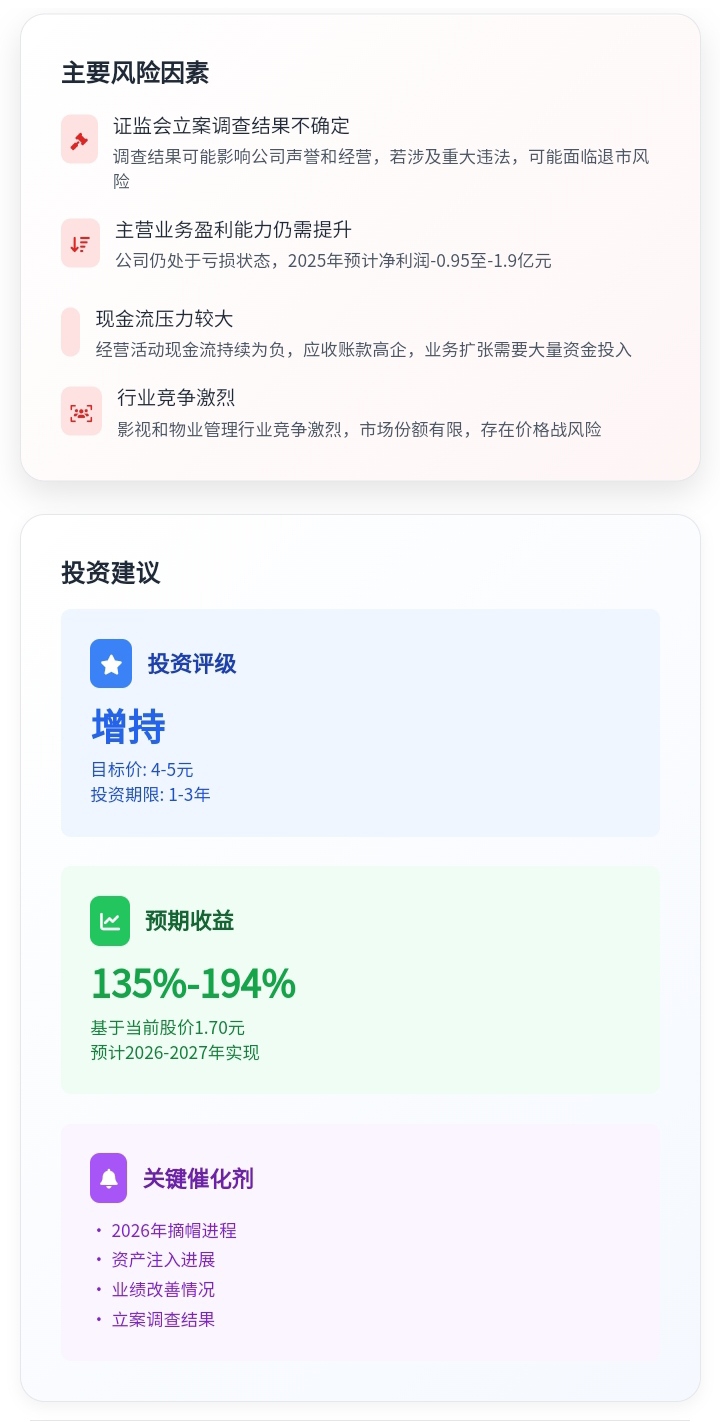Click the descending-sort icon beside 主营业务盈利能力

(x=80, y=243)
